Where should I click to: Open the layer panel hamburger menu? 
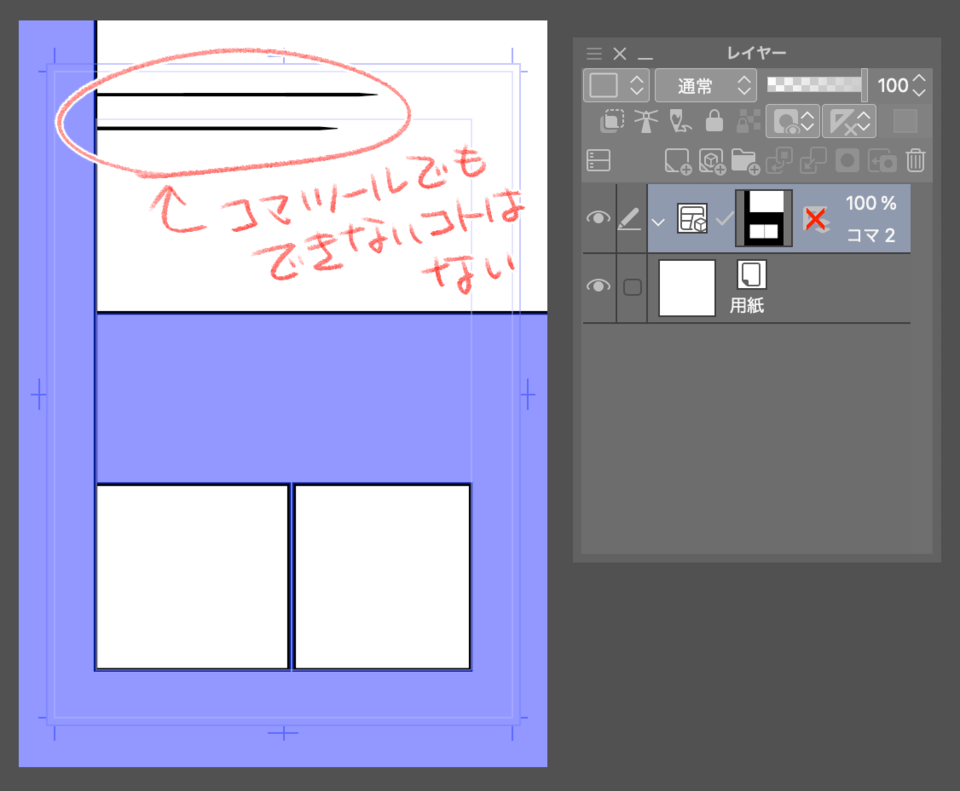click(x=594, y=53)
